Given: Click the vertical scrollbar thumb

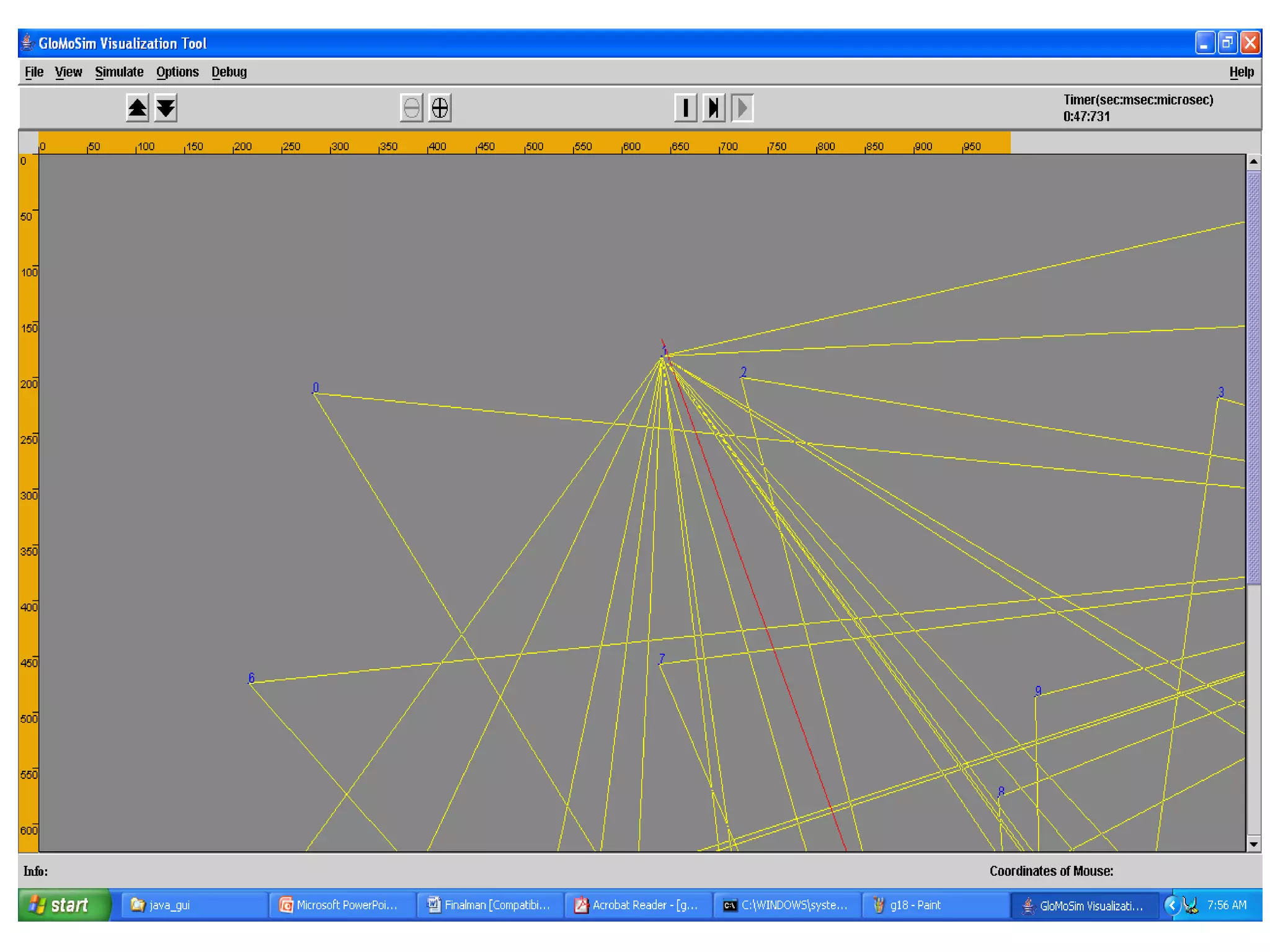Looking at the screenshot, I should click(x=1253, y=378).
